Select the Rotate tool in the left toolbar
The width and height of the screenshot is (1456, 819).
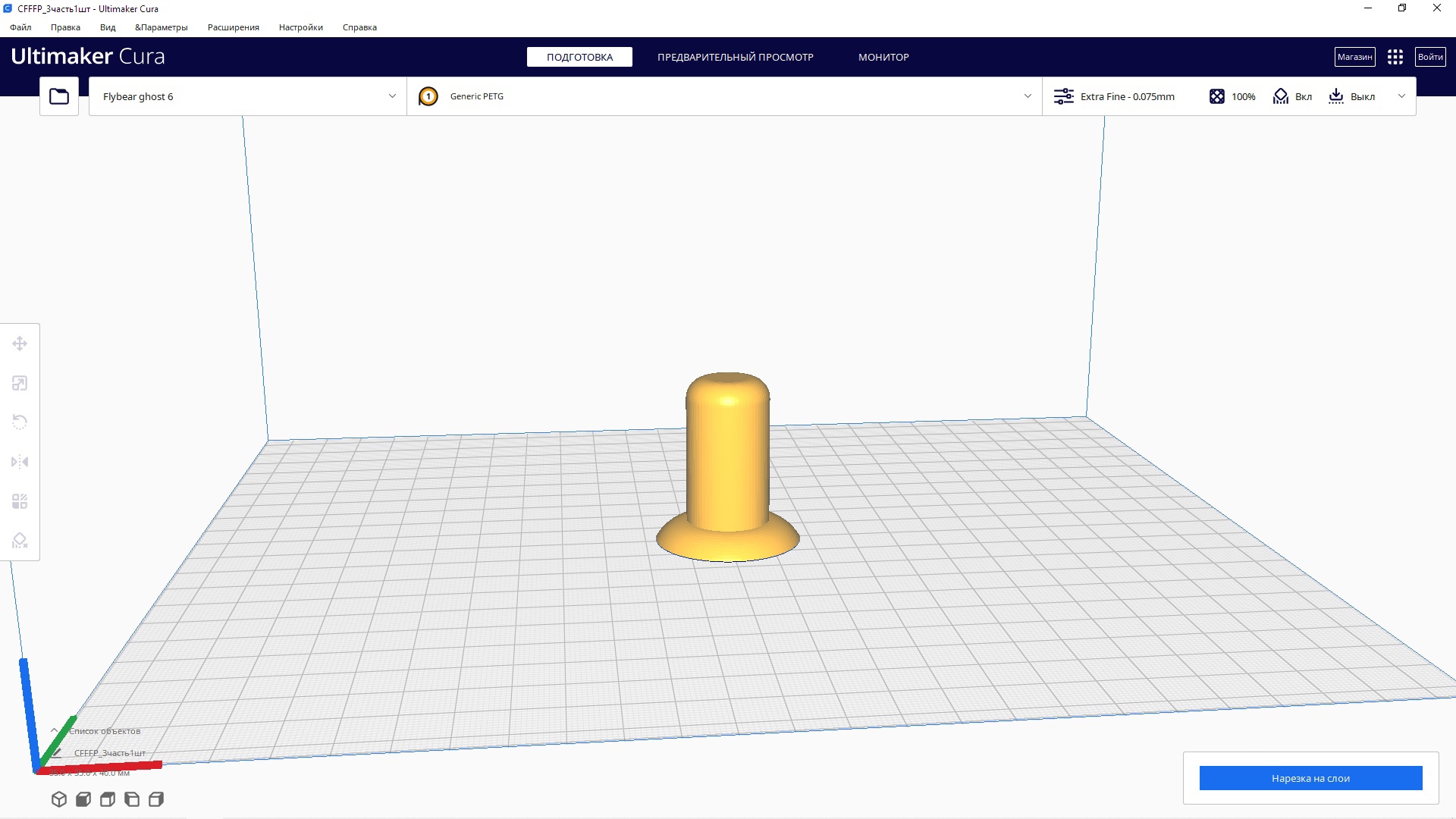(x=20, y=422)
